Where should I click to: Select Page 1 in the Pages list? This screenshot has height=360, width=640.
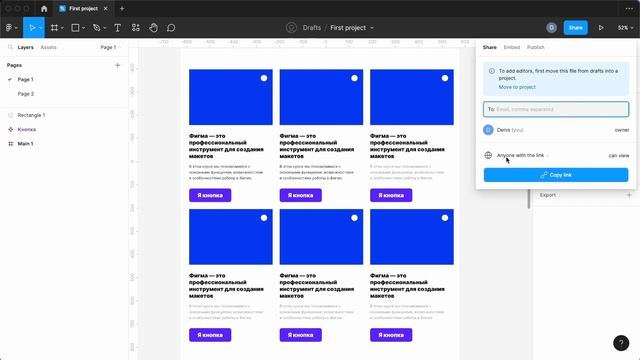tap(25, 80)
